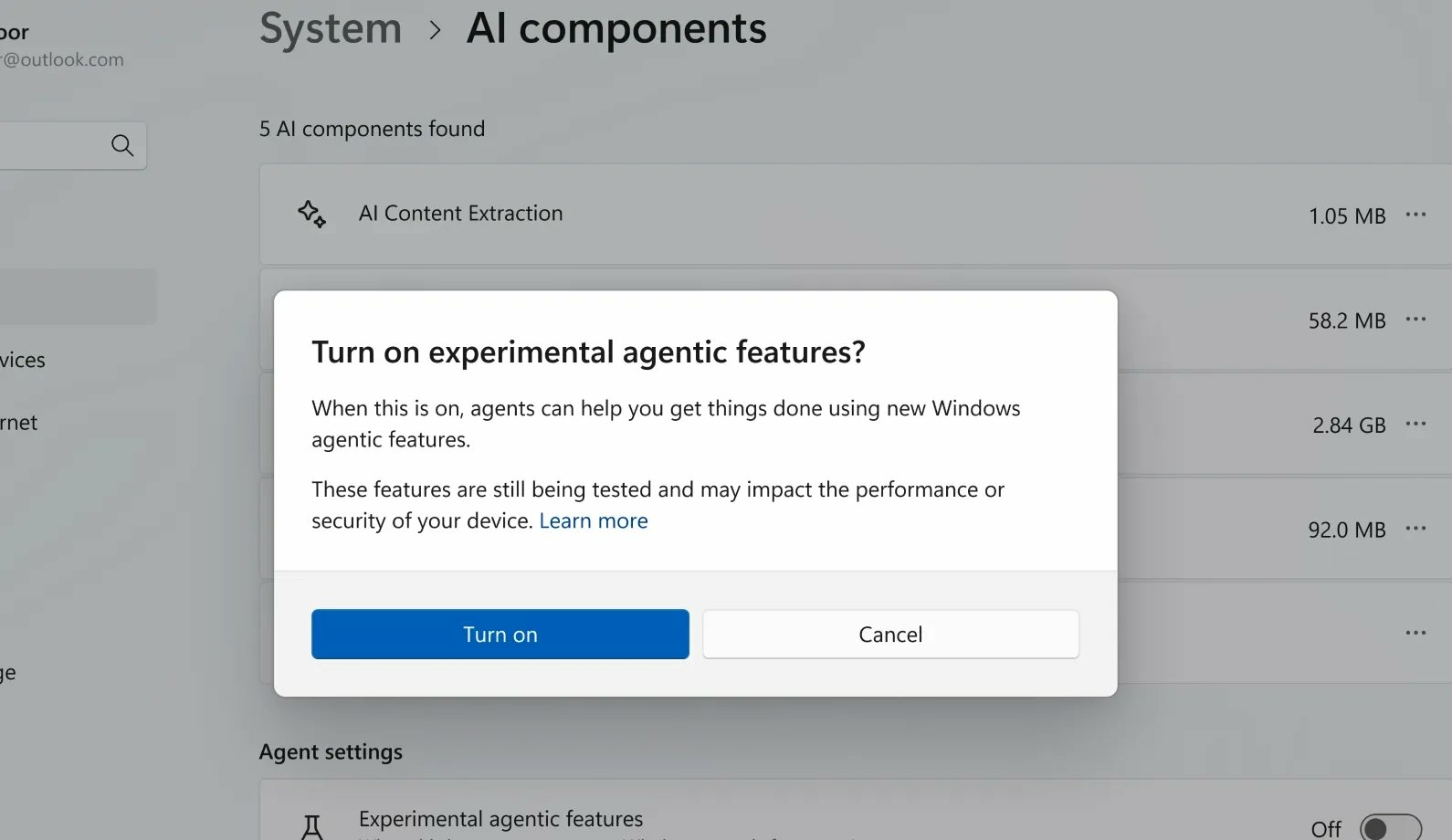Open the Learn more link
This screenshot has width=1452, height=840.
(593, 520)
